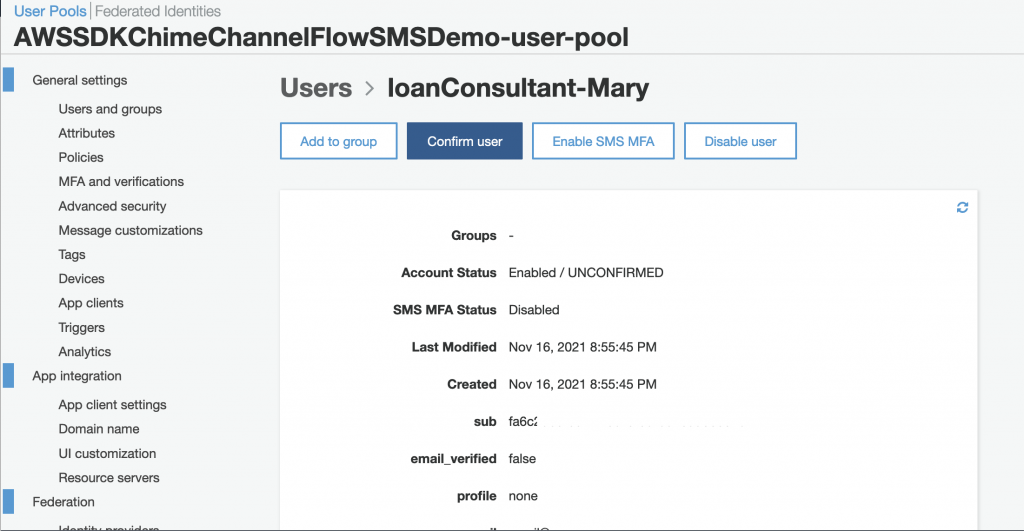
Task: Click Enable SMS MFA button
Action: 603,141
